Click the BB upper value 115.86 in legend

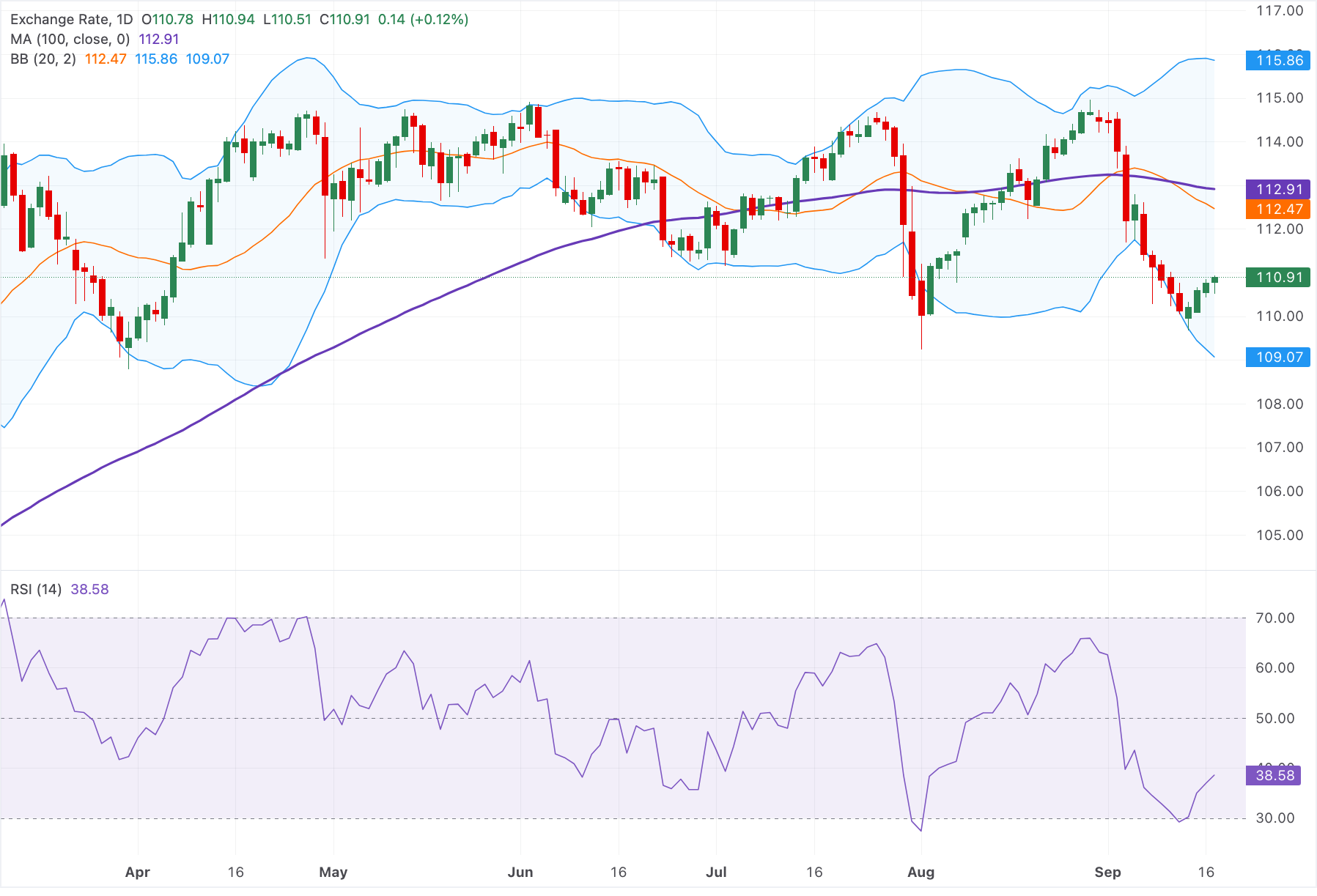pyautogui.click(x=156, y=59)
